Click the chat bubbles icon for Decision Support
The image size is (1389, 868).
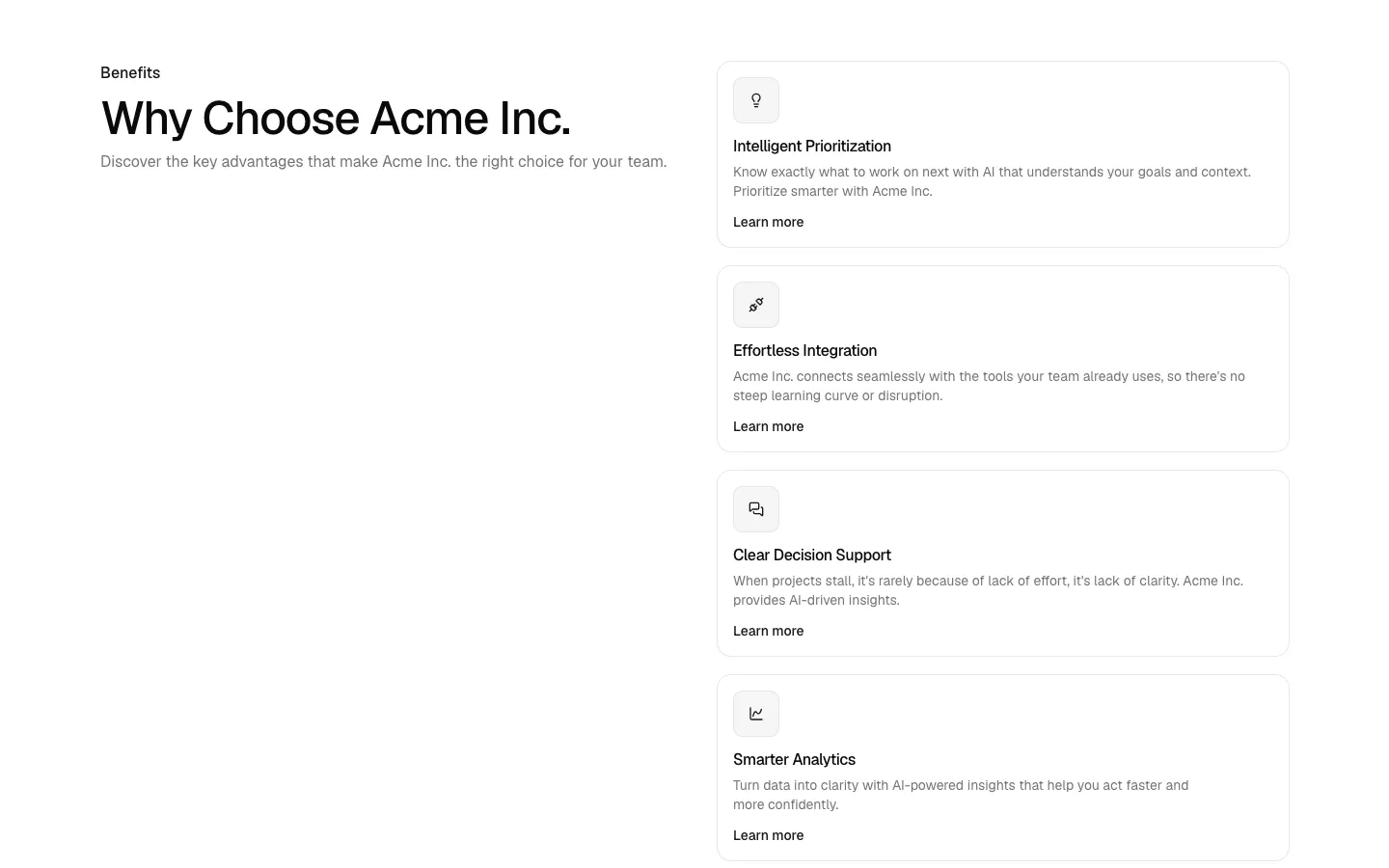[756, 509]
